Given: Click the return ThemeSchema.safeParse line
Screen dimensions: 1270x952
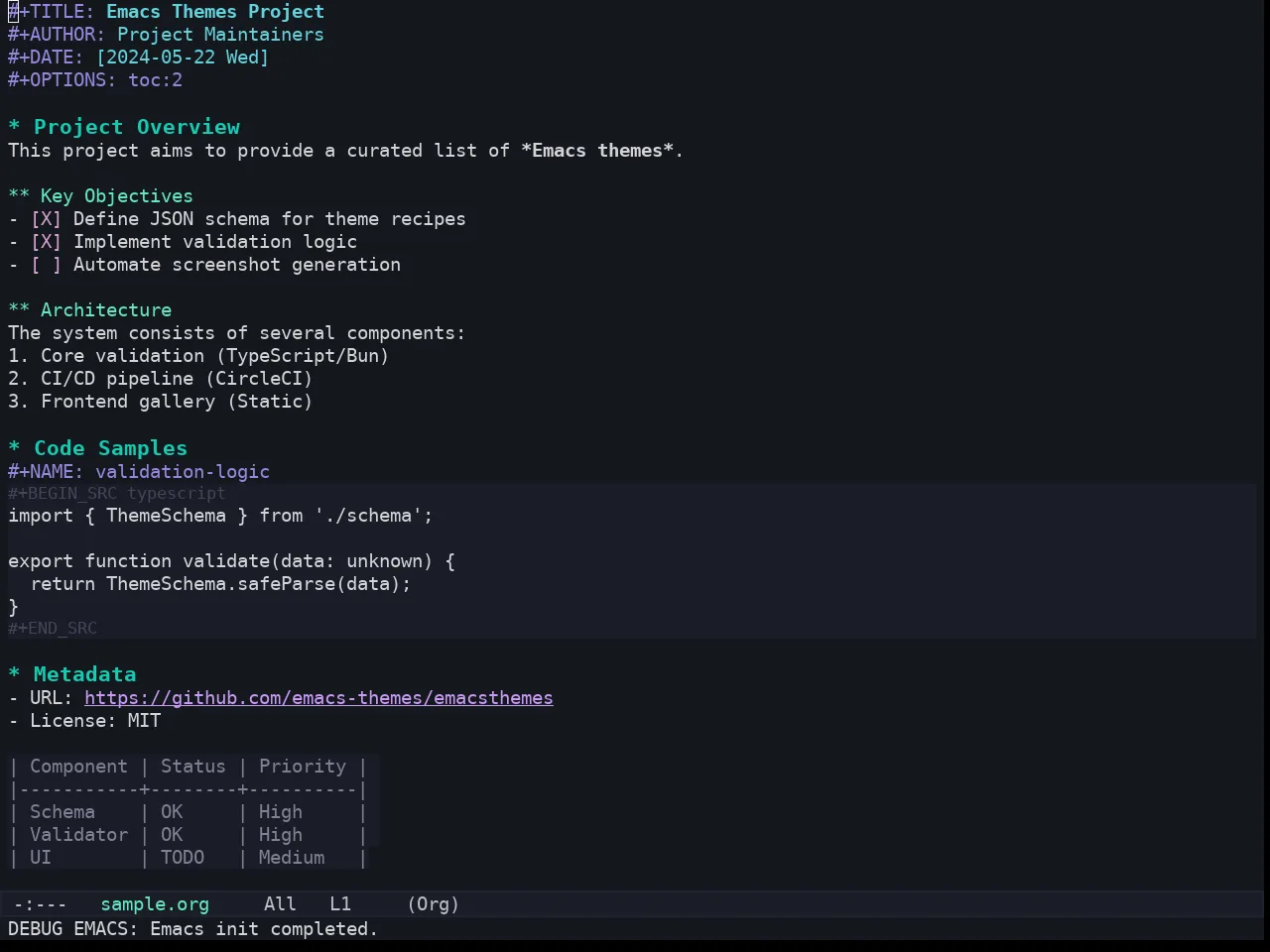Looking at the screenshot, I should coord(220,584).
